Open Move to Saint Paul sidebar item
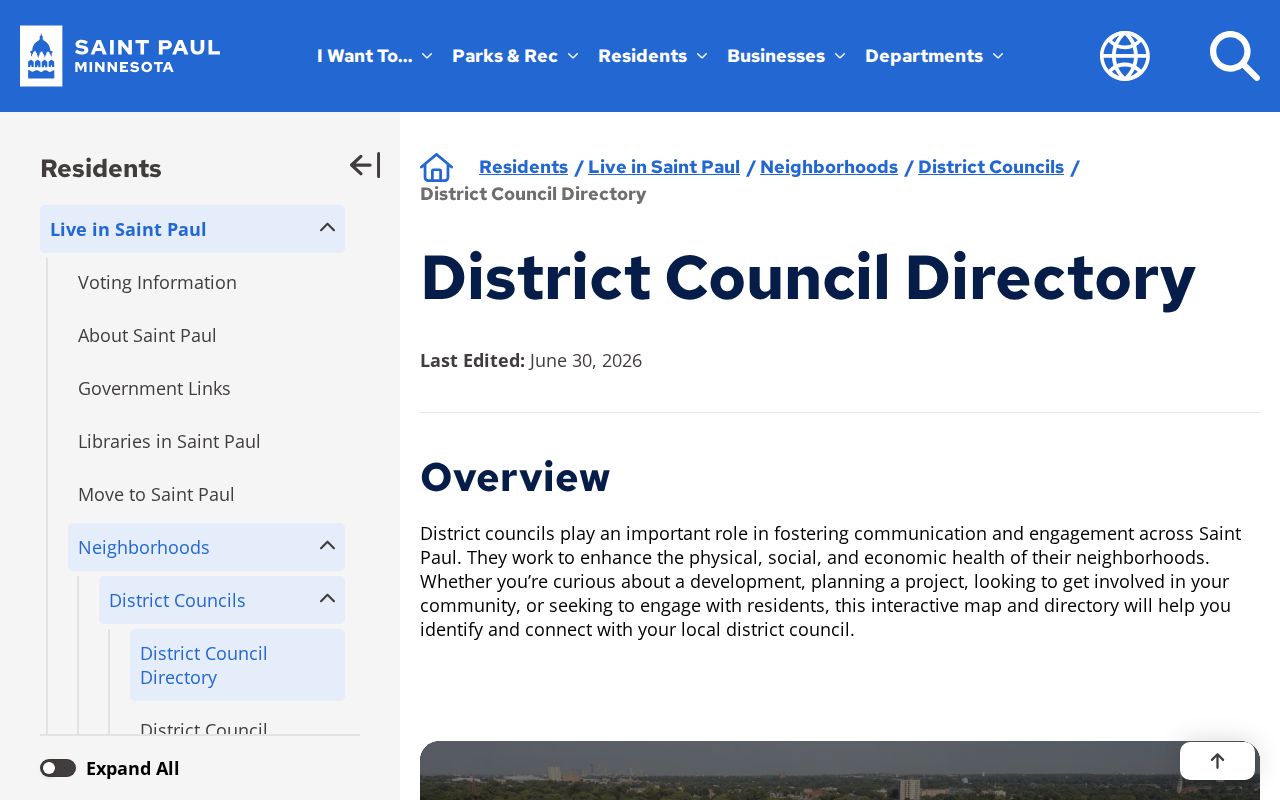Image resolution: width=1280 pixels, height=800 pixels. [156, 494]
